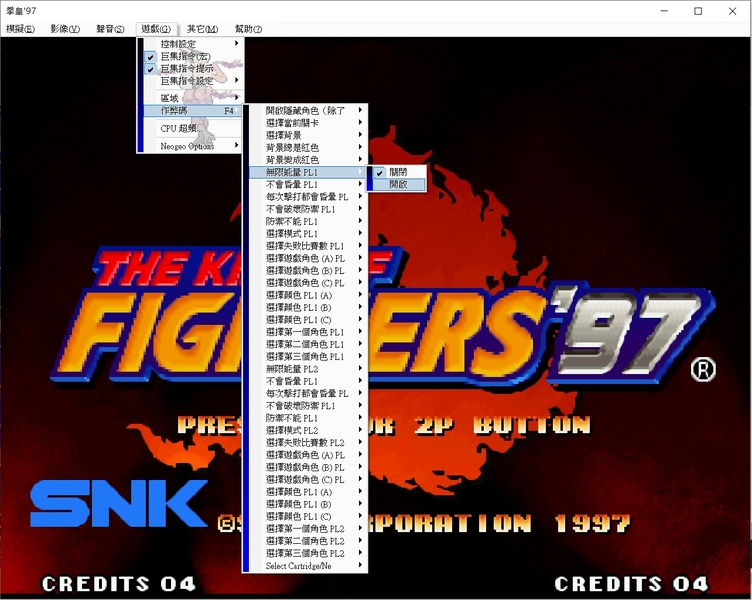The height and width of the screenshot is (600, 752).
Task: Open 選擇第二個角色 PL2 cheat
Action: click(x=308, y=541)
